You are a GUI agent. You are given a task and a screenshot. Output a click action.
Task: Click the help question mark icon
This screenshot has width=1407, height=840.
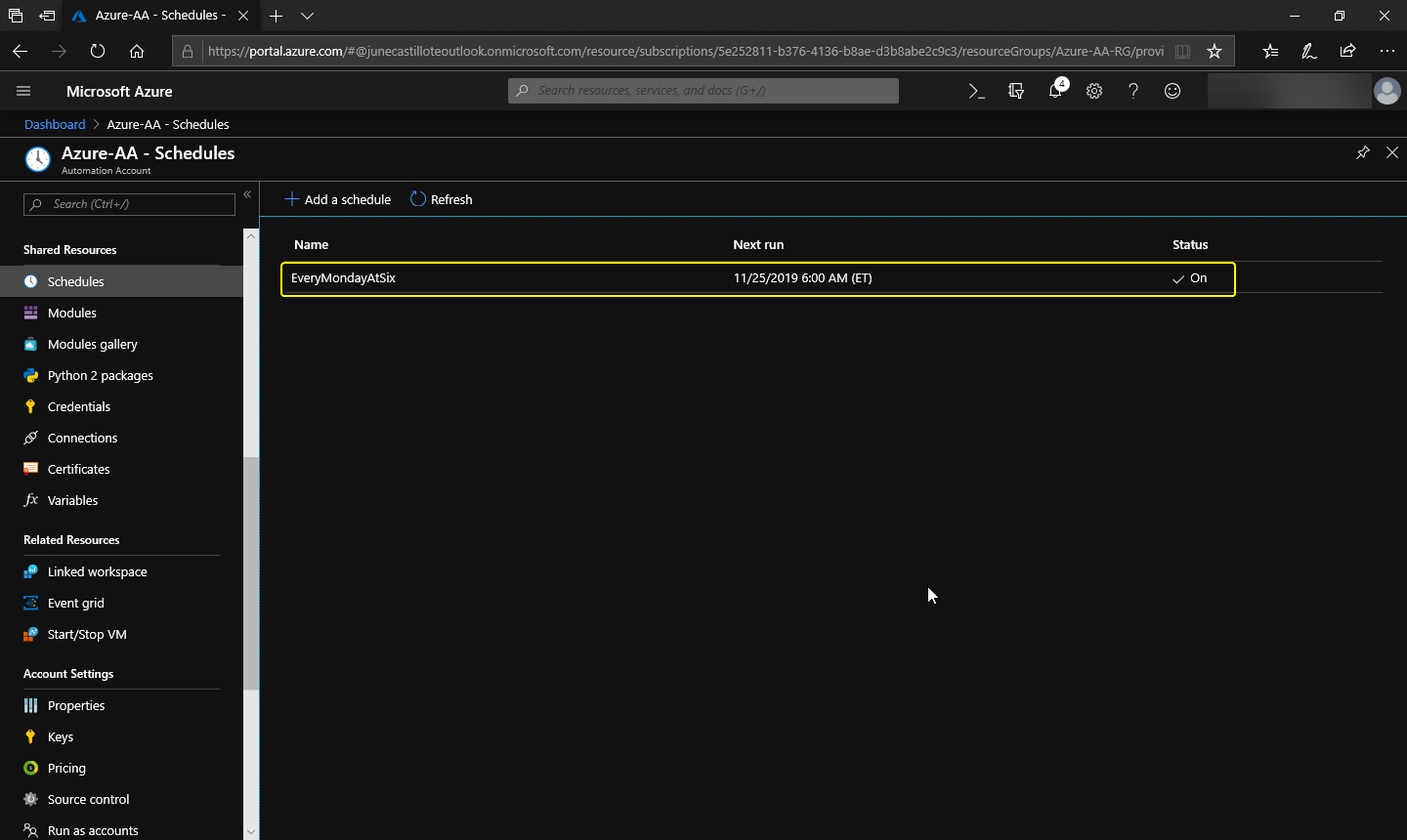[1133, 91]
